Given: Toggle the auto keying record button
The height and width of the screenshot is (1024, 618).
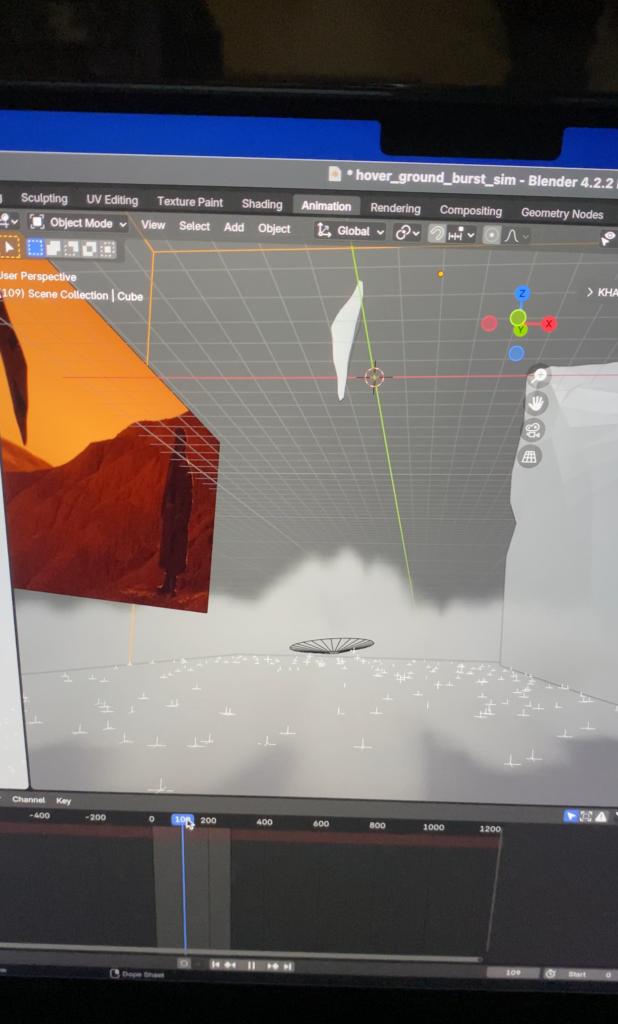Looking at the screenshot, I should (184, 963).
